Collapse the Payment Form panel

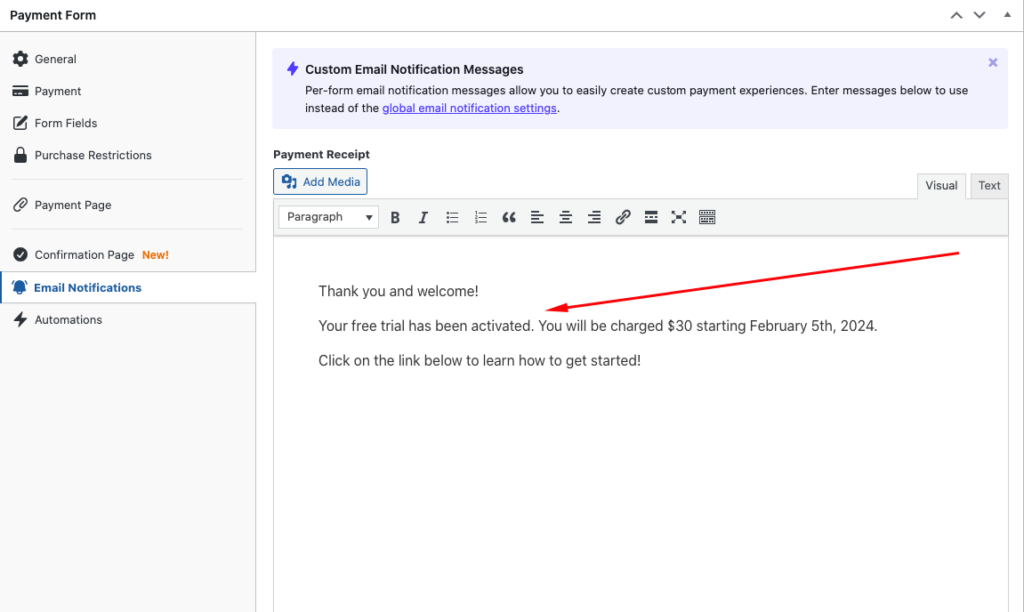pyautogui.click(x=1006, y=15)
